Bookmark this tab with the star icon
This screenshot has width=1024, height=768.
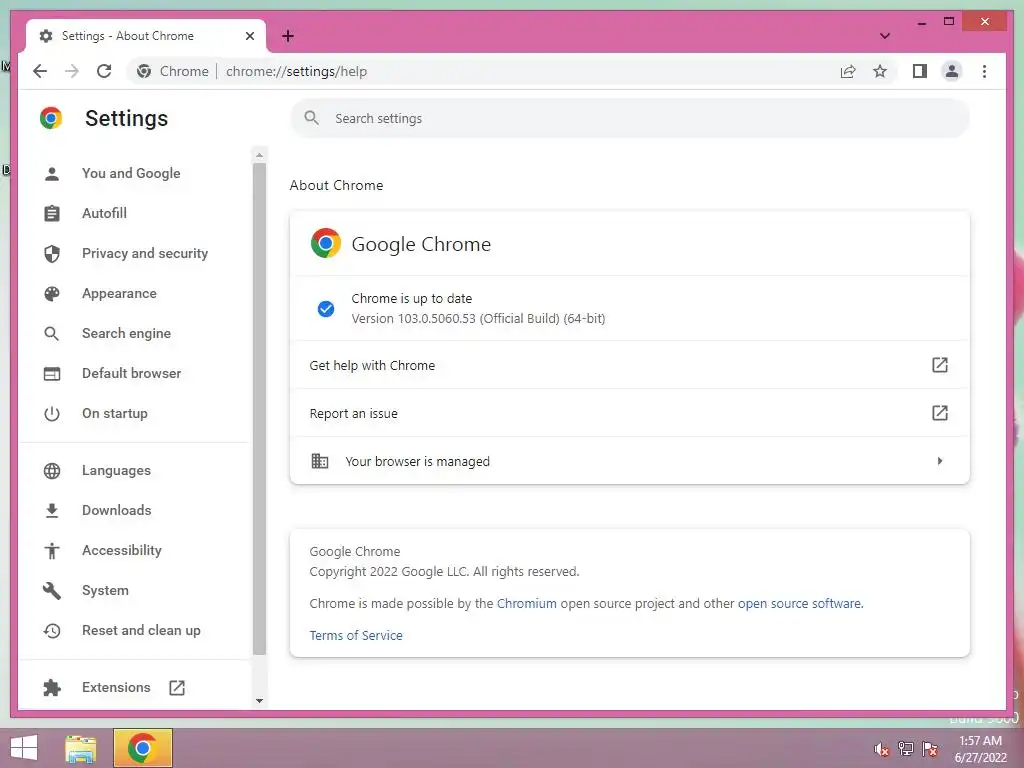coord(880,71)
